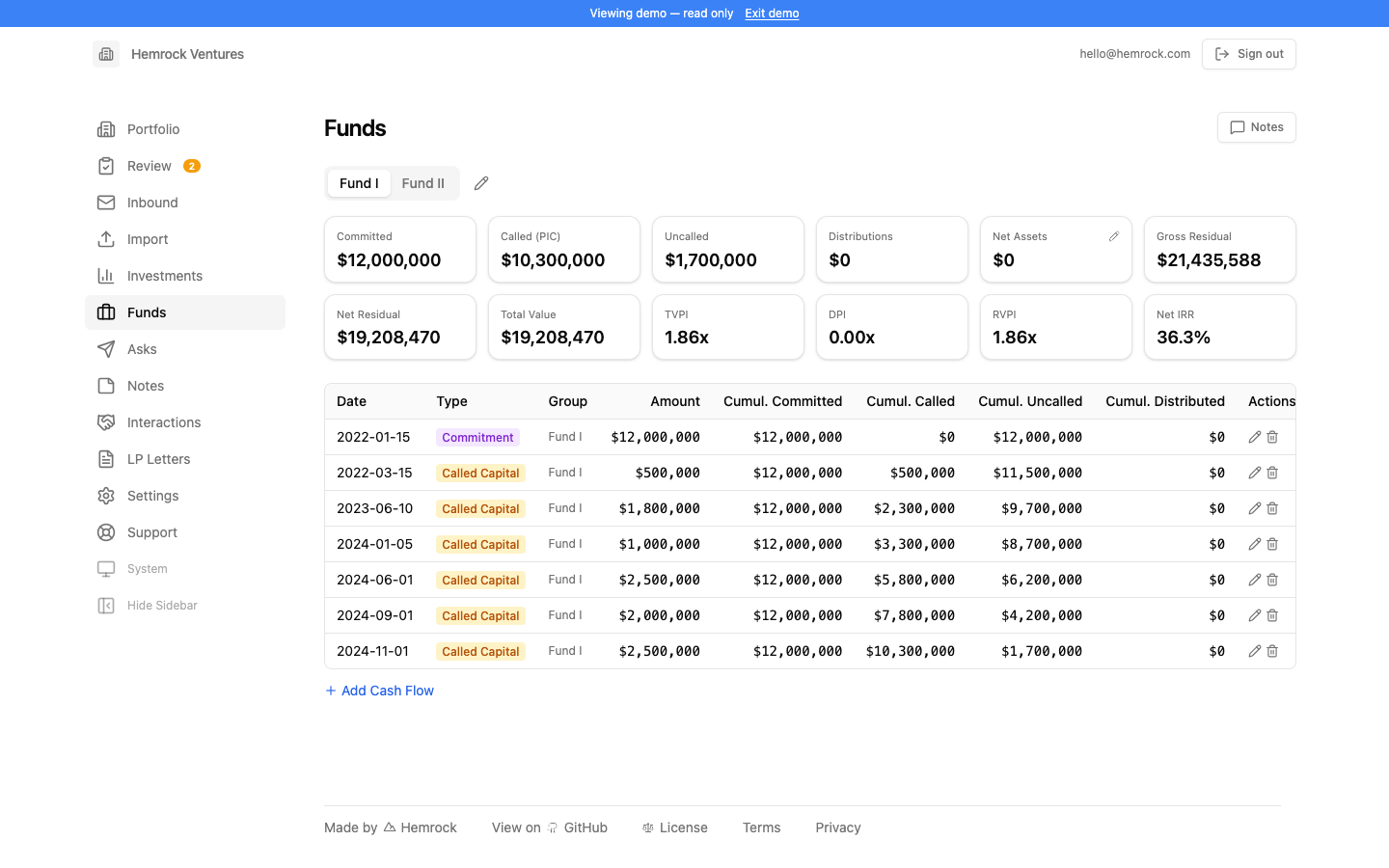Viewport: 1389px width, 868px height.
Task: Click the Committed $12,000,000 card
Action: coord(400,250)
